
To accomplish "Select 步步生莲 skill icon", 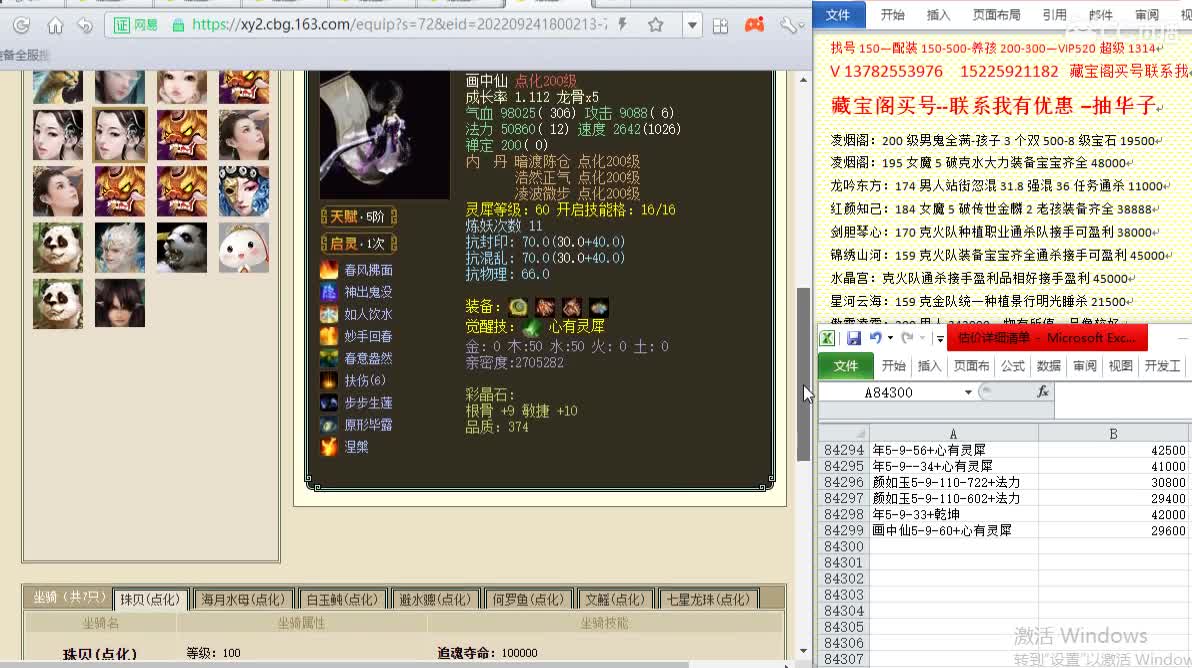I will (328, 403).
